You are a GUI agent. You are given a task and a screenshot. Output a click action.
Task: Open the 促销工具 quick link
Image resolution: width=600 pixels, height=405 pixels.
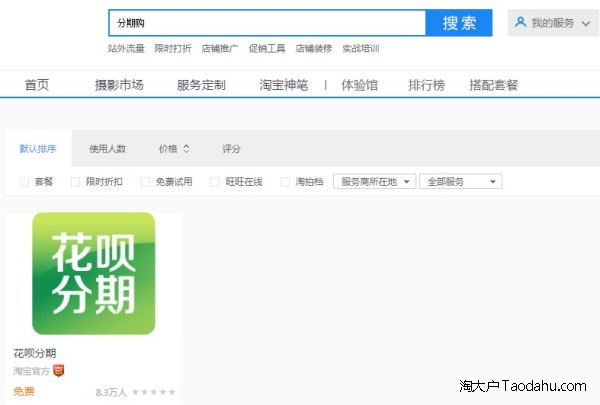(x=267, y=49)
